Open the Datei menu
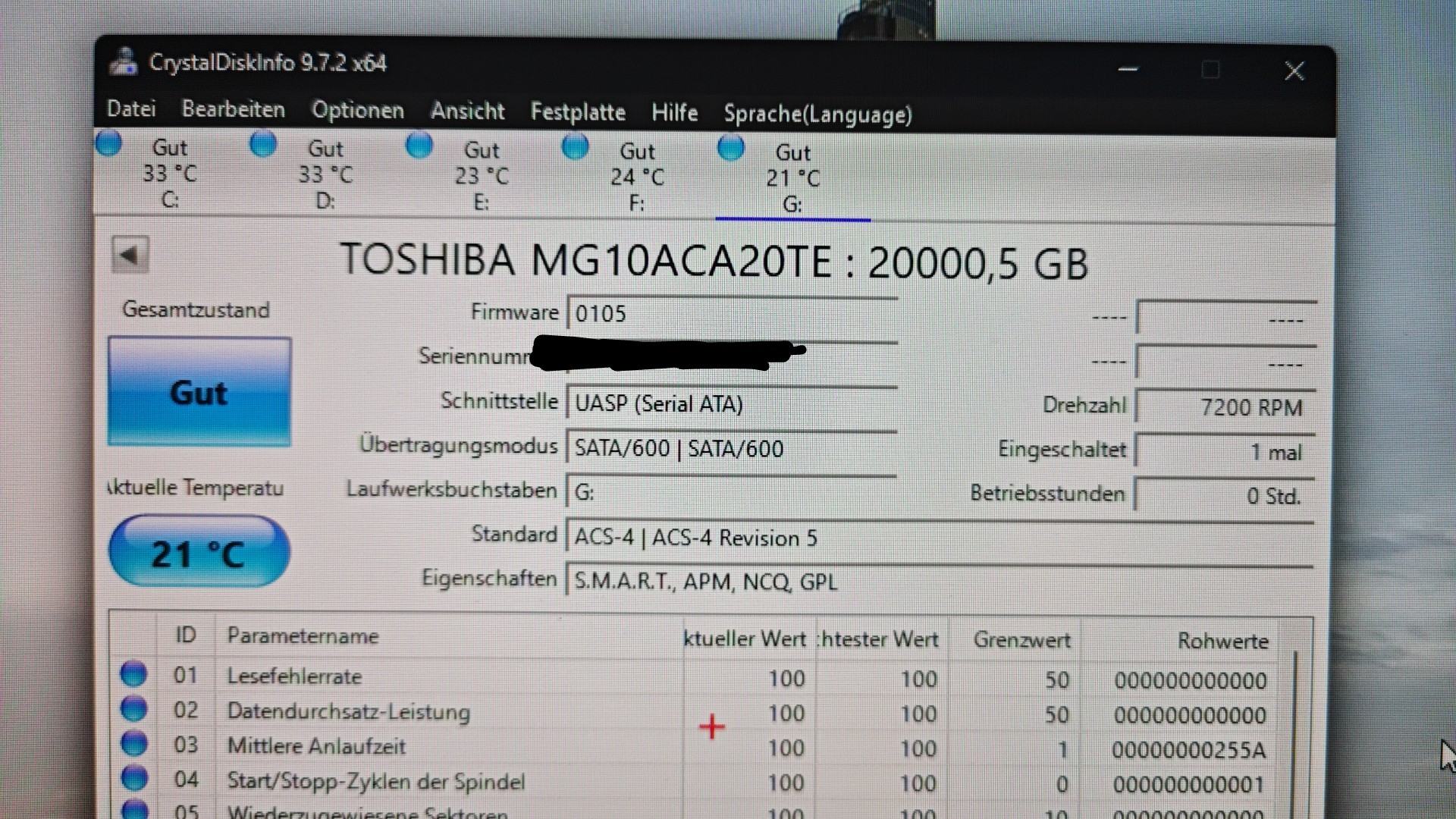The height and width of the screenshot is (819, 1456). pyautogui.click(x=131, y=109)
